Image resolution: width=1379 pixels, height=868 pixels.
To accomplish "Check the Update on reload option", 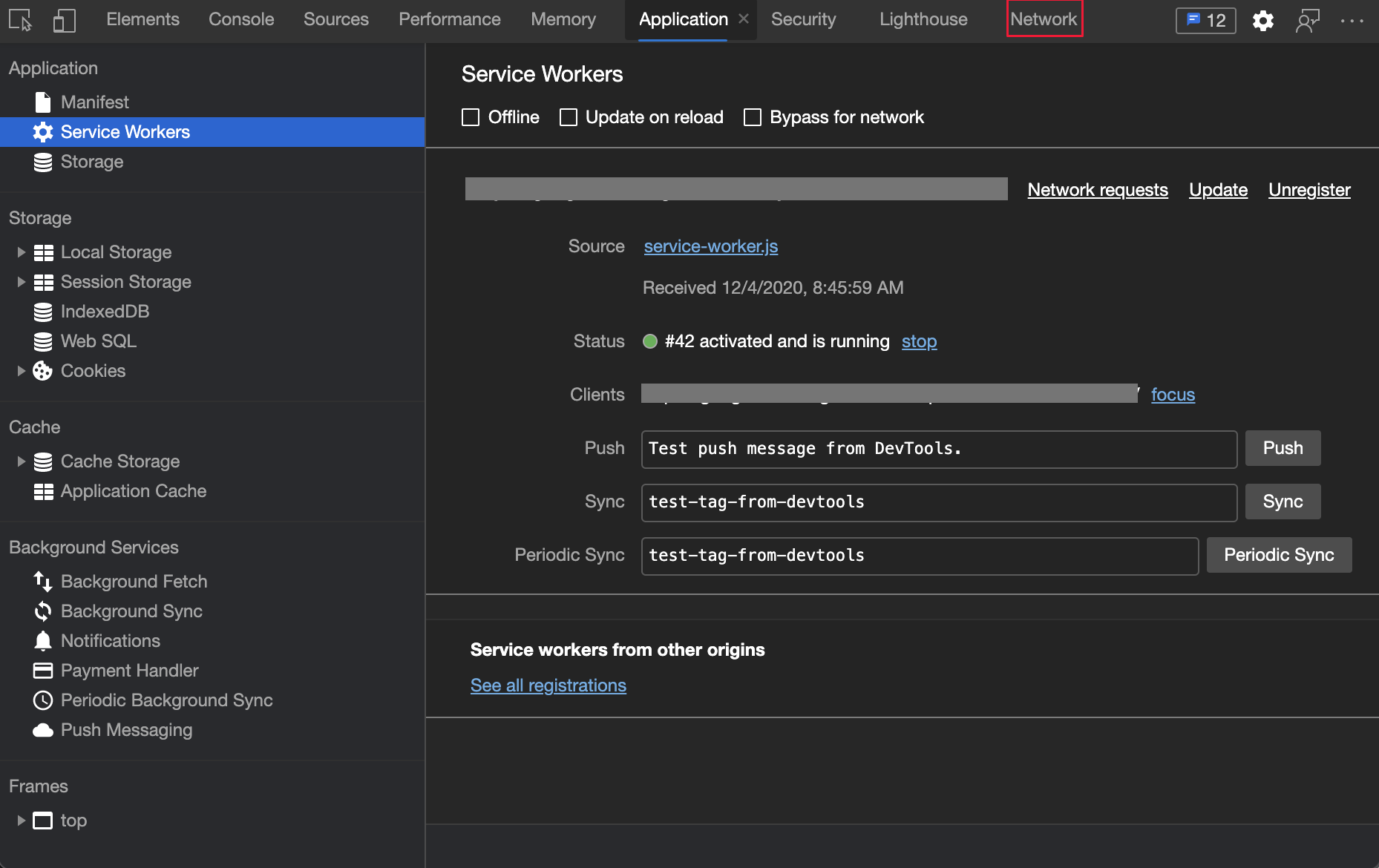I will point(569,117).
